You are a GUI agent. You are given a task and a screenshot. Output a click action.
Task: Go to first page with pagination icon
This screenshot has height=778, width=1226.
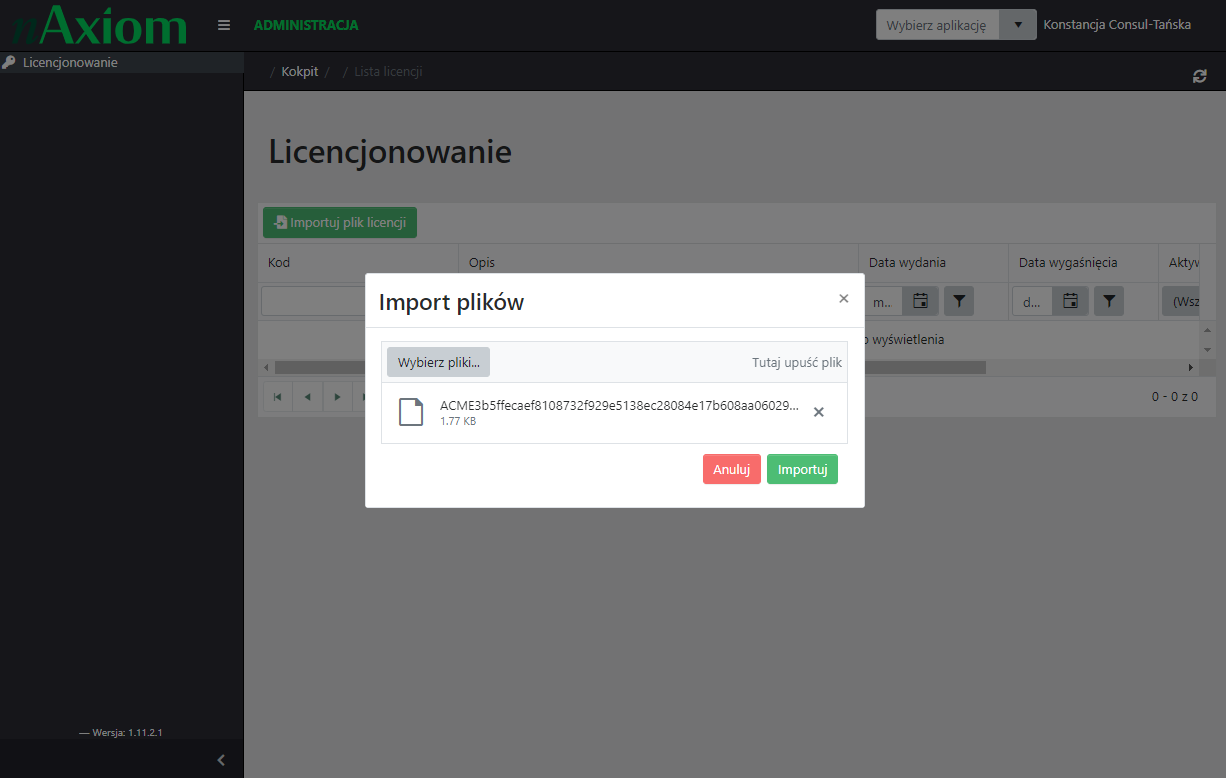277,396
